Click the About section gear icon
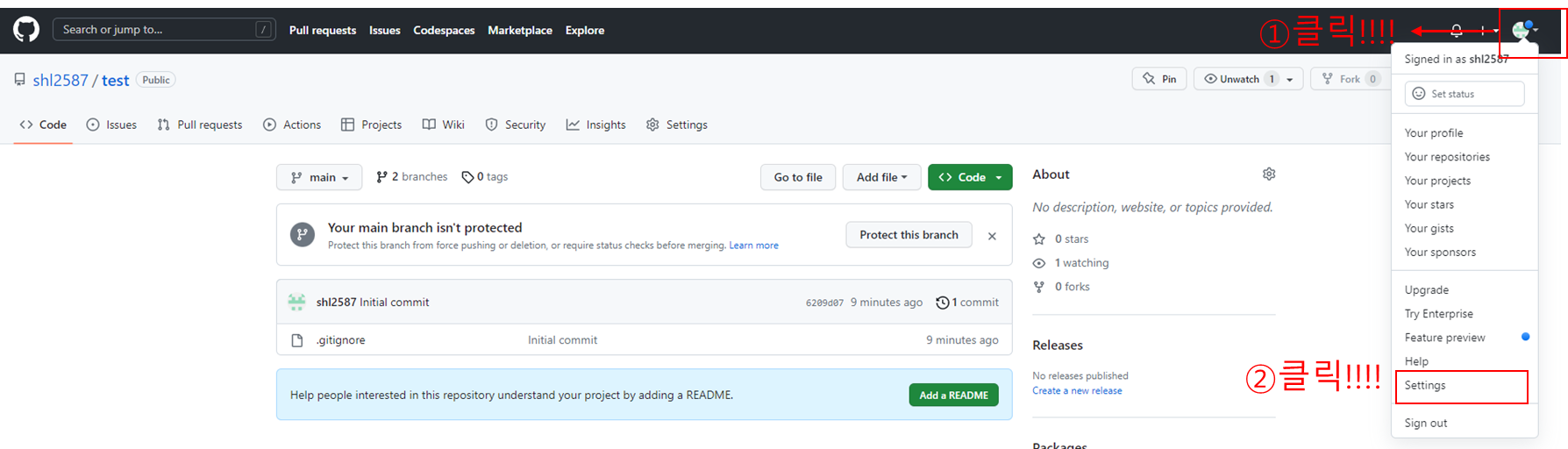The height and width of the screenshot is (449, 1568). pyautogui.click(x=1269, y=174)
